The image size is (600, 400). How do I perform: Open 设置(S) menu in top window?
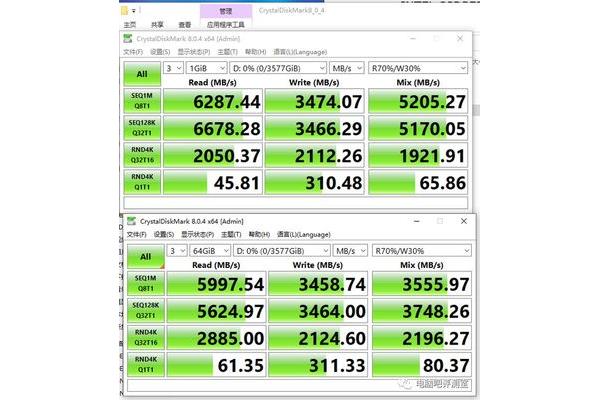[160, 52]
